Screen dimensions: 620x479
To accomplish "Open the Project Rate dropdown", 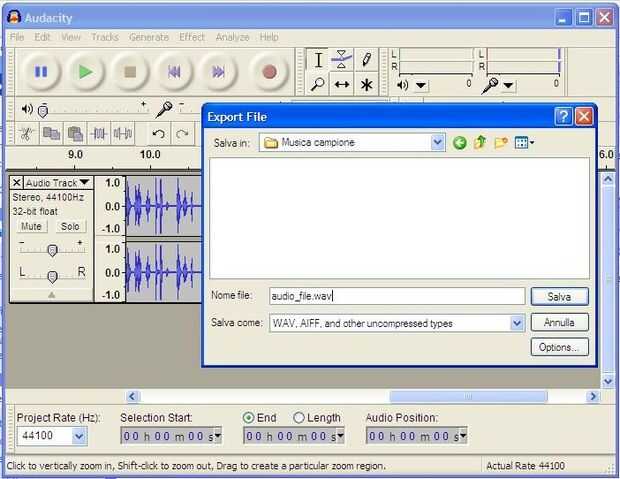I will point(79,436).
